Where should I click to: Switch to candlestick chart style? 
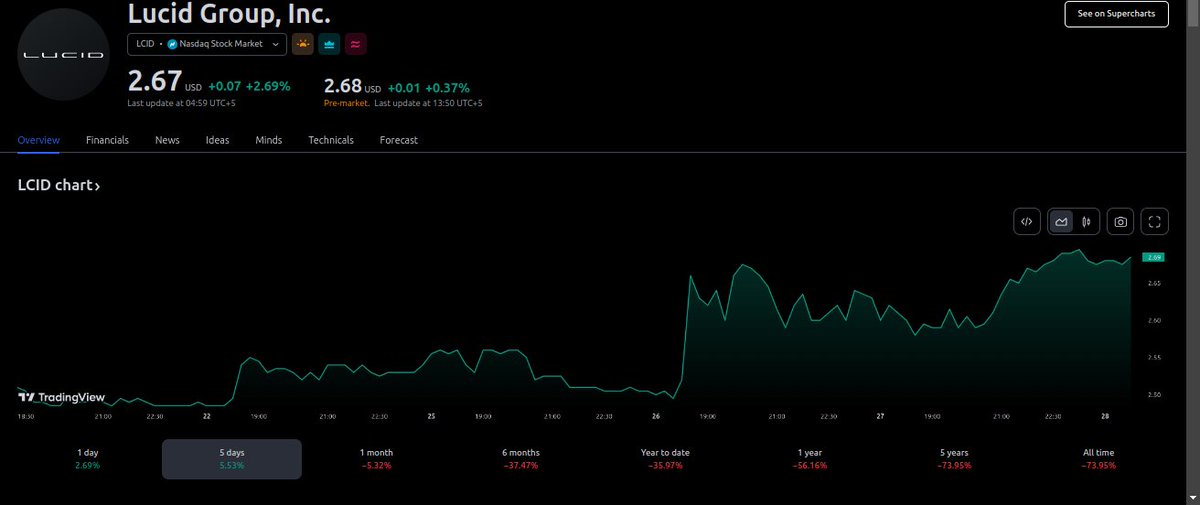[1086, 222]
